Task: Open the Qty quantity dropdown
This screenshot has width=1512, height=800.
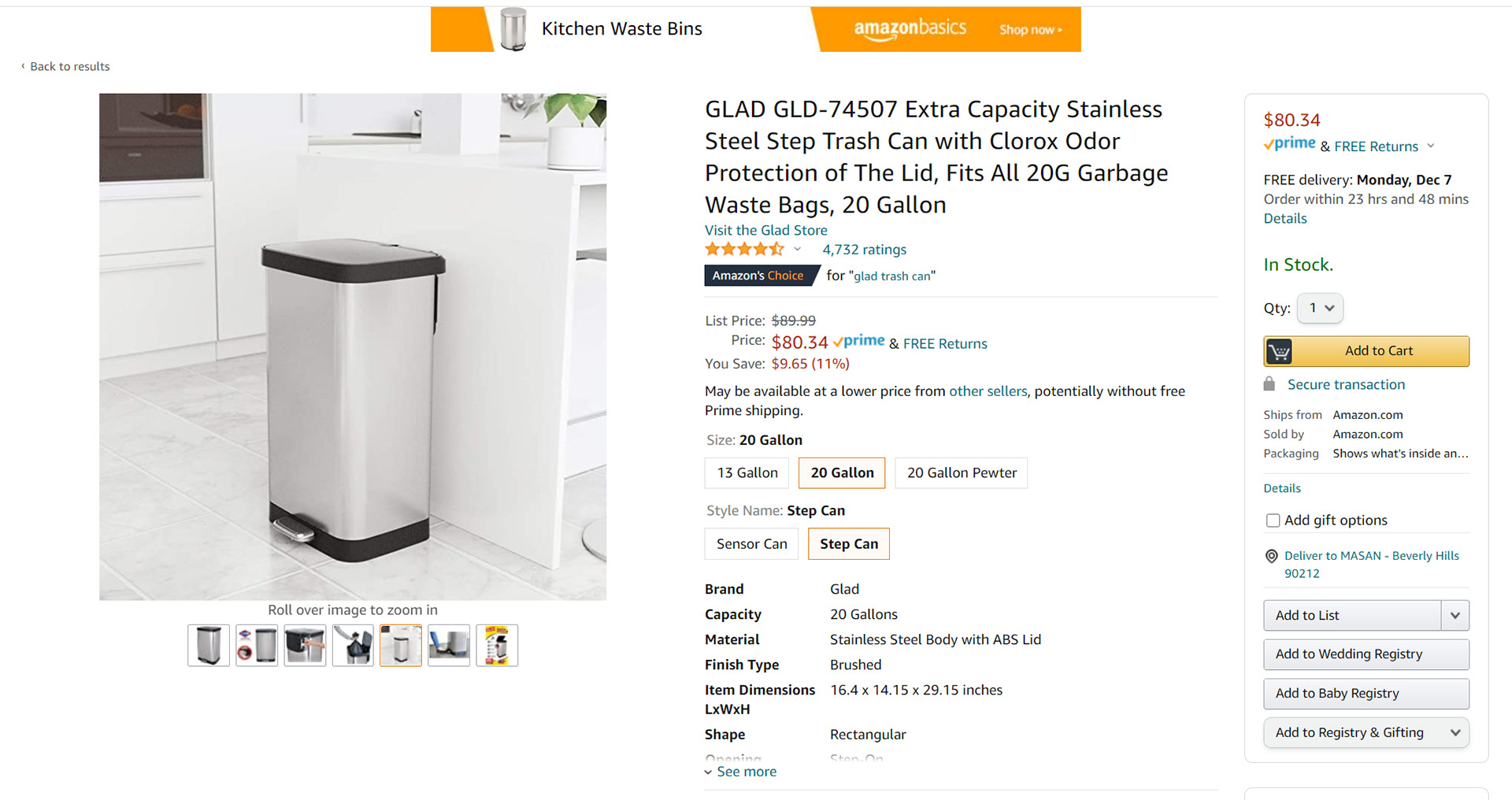Action: (x=1320, y=308)
